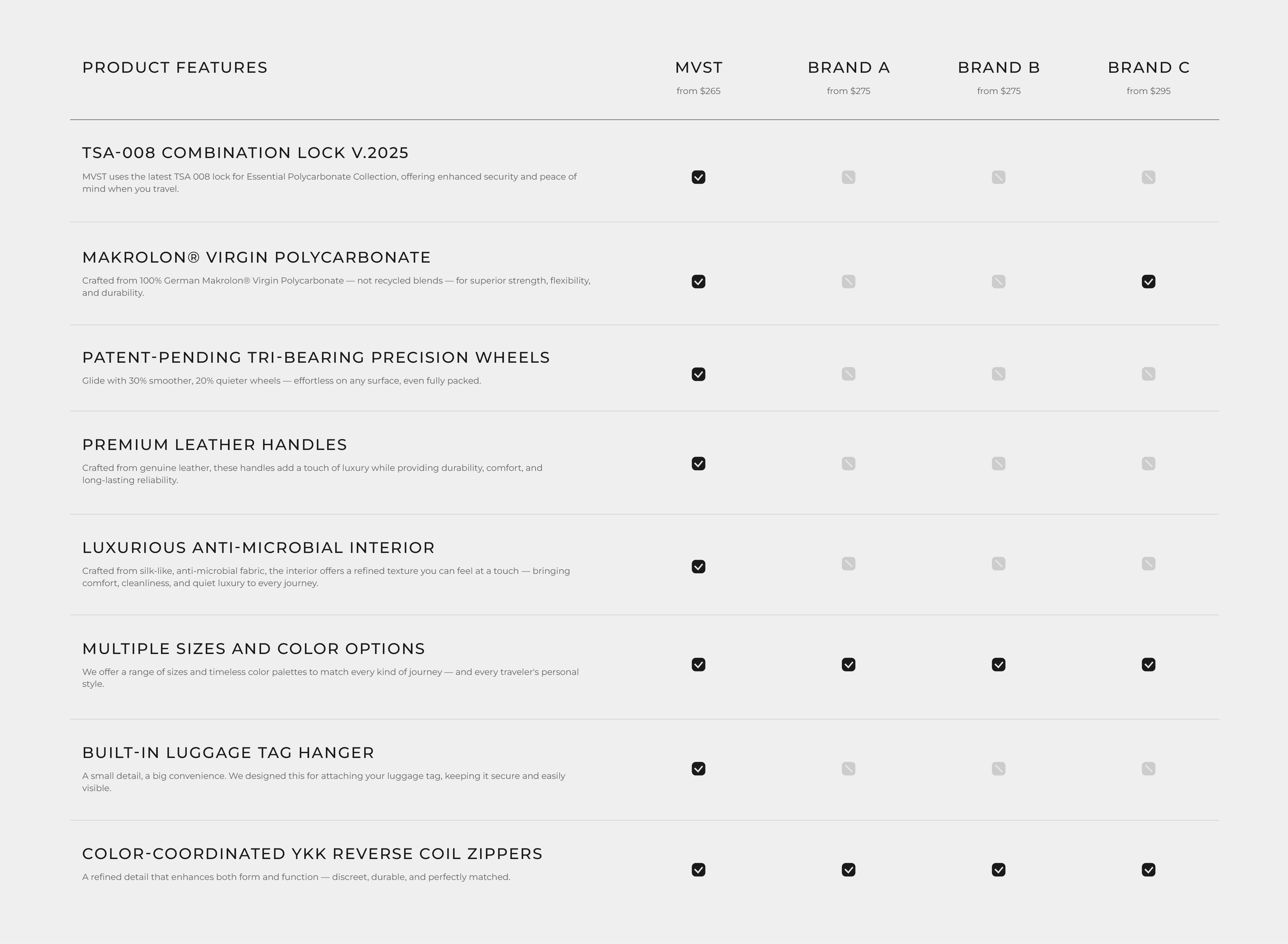
Task: Click the Product Features heading
Action: point(175,68)
